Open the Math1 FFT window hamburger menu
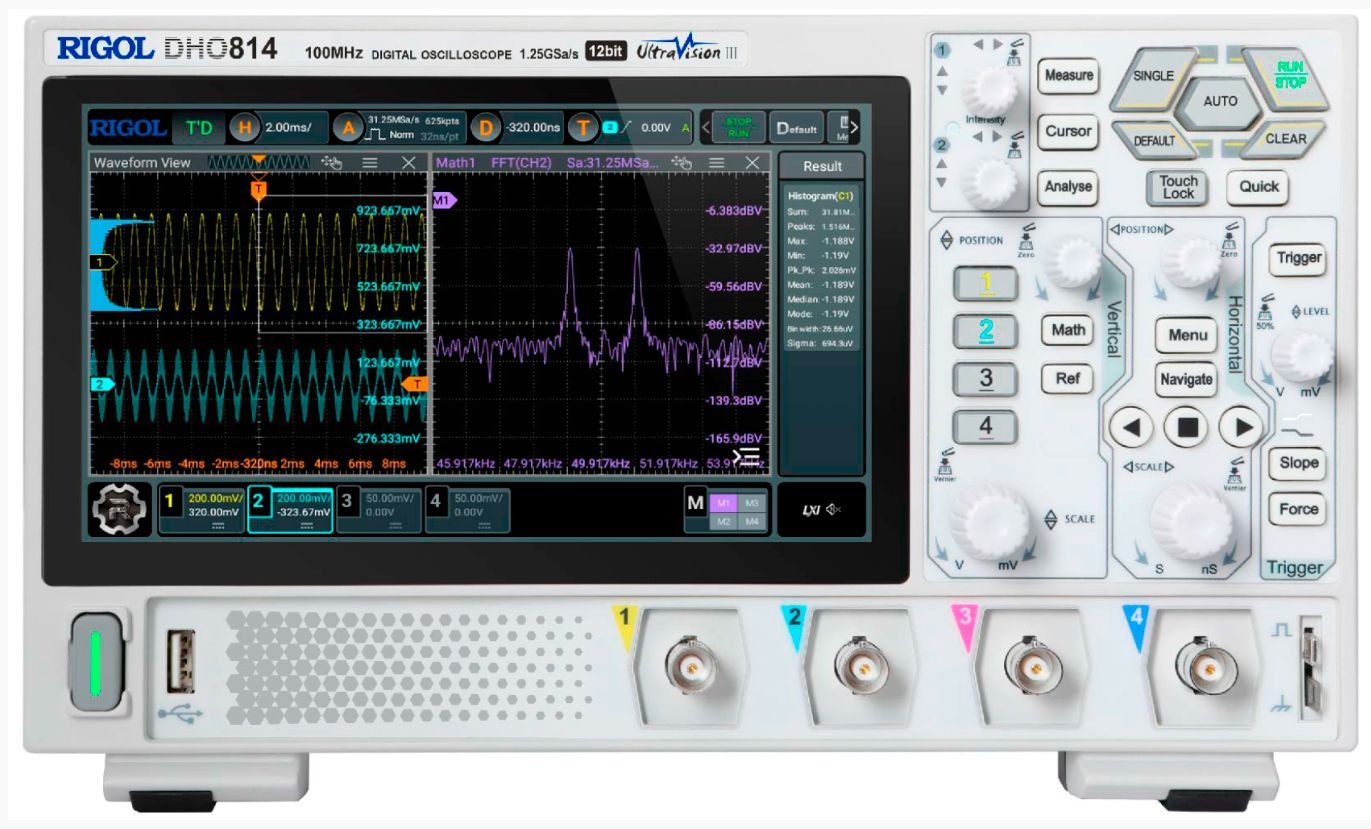1371x829 pixels. [716, 163]
